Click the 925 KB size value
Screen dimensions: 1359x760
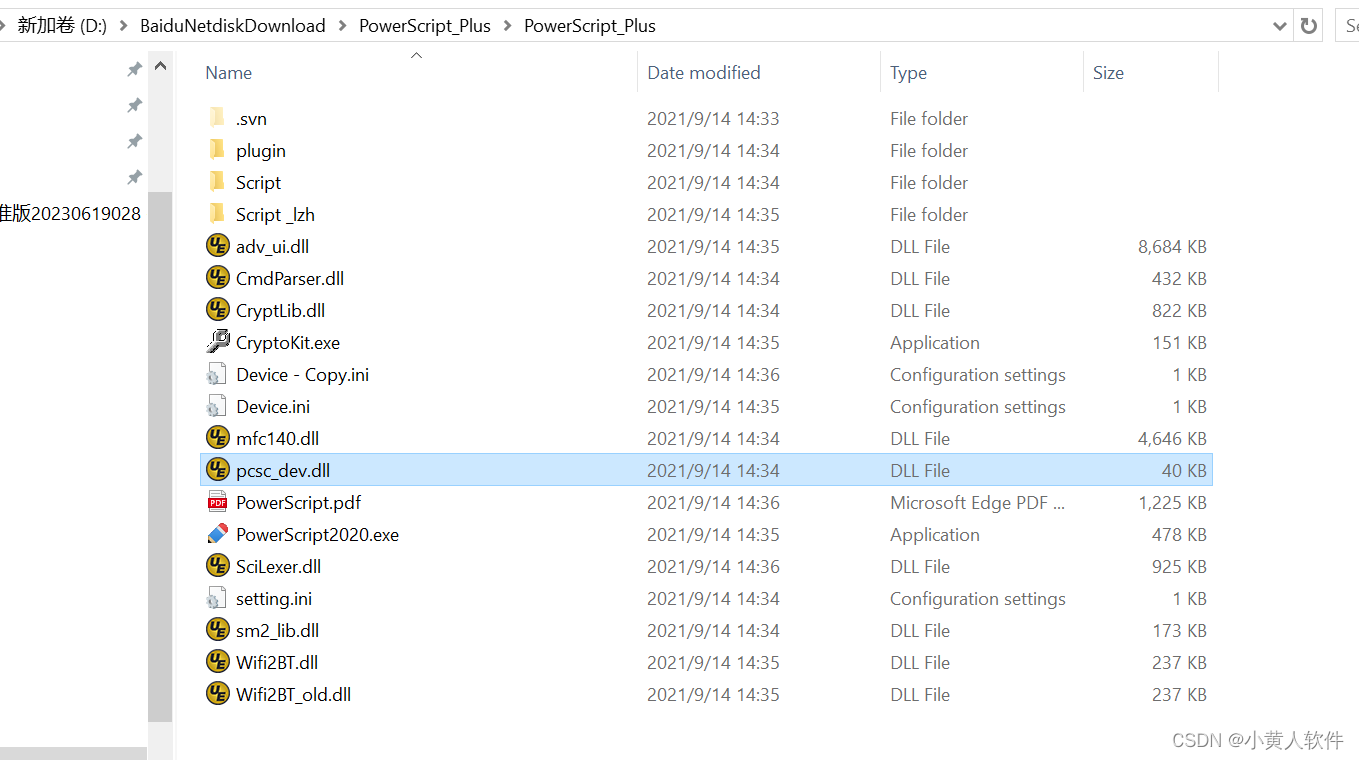1179,567
